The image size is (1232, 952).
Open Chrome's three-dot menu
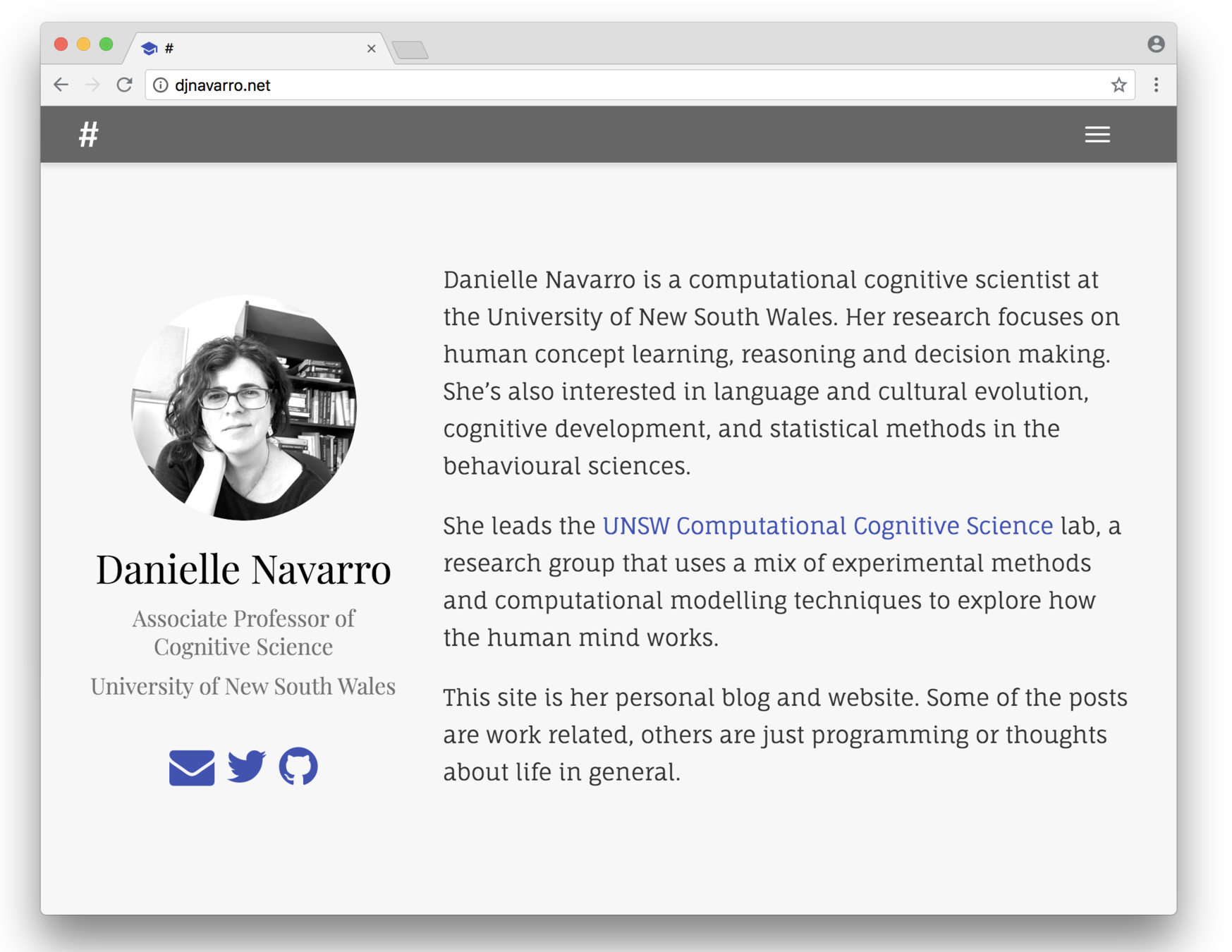coord(1156,85)
